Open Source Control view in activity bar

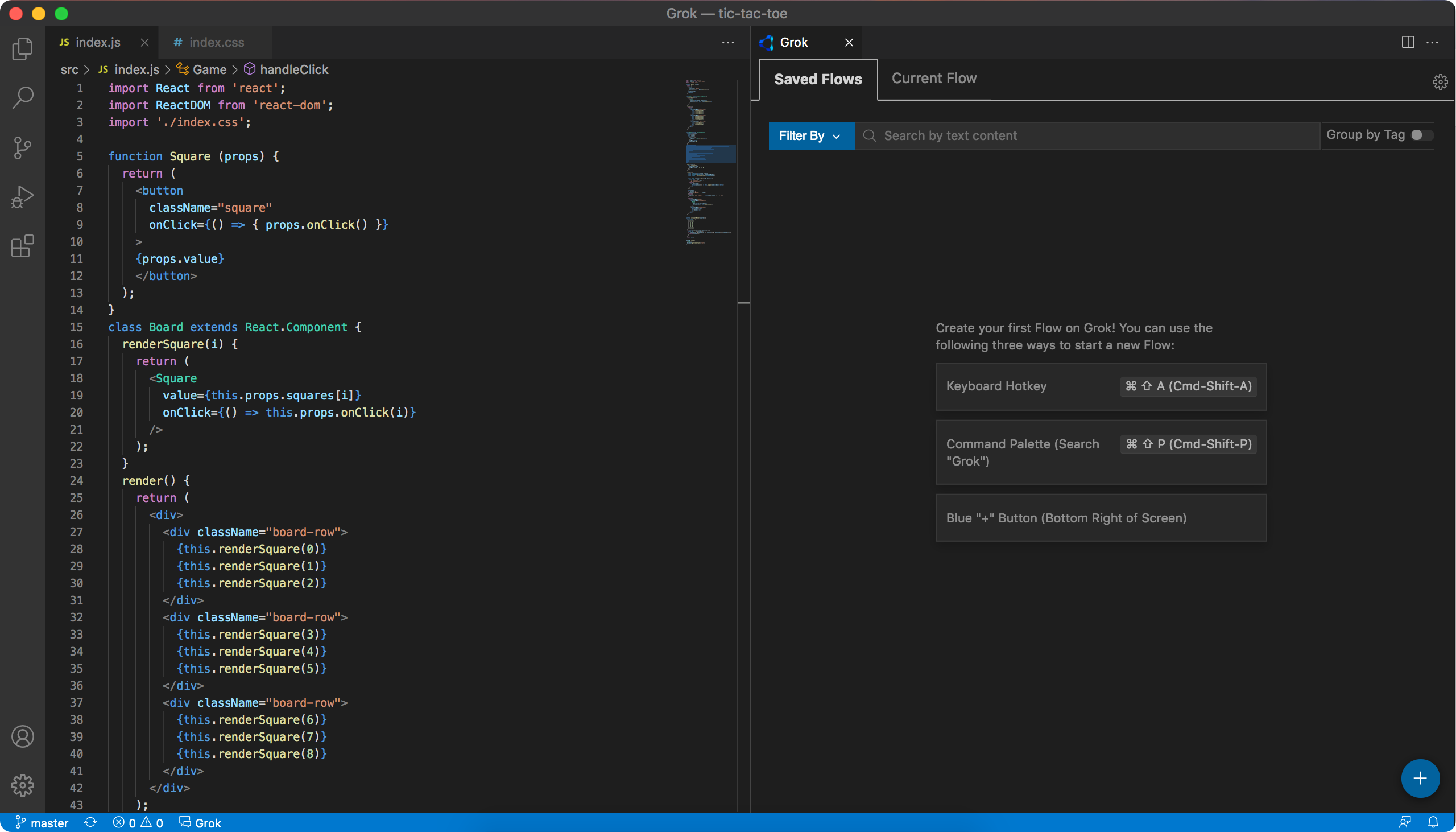pos(22,147)
